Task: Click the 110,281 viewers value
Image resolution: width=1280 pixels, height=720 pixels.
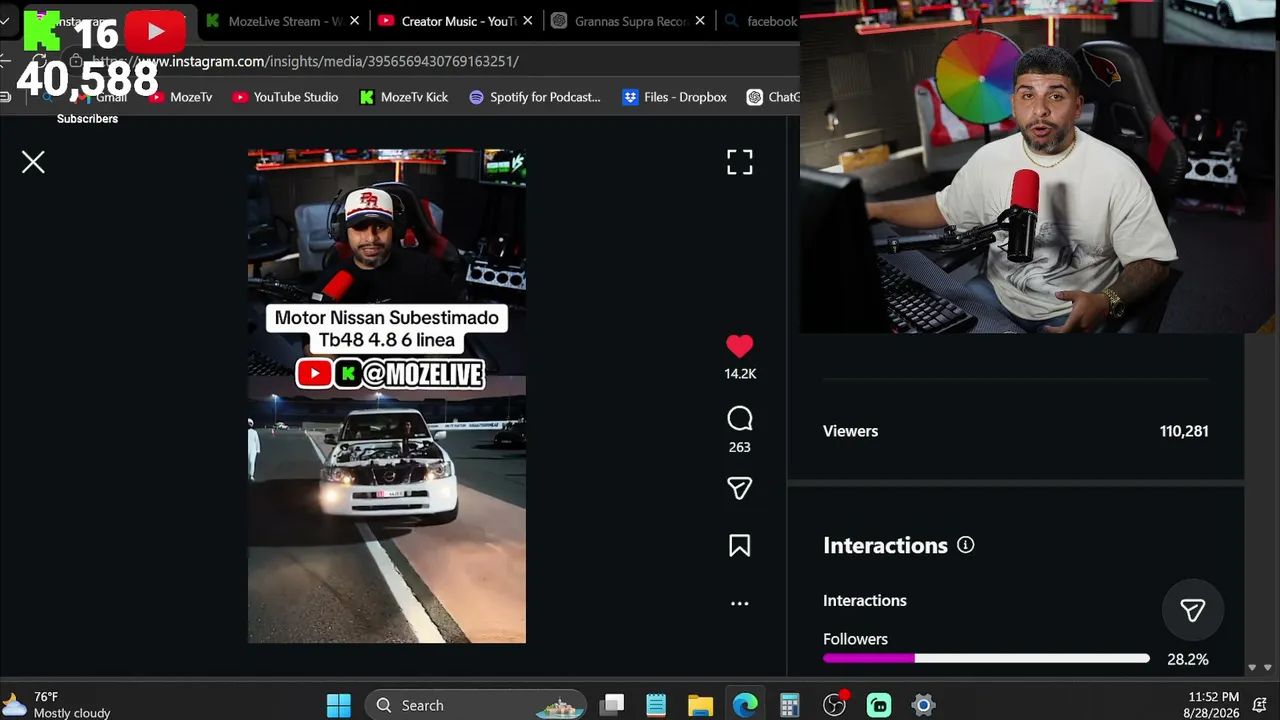Action: (x=1184, y=431)
